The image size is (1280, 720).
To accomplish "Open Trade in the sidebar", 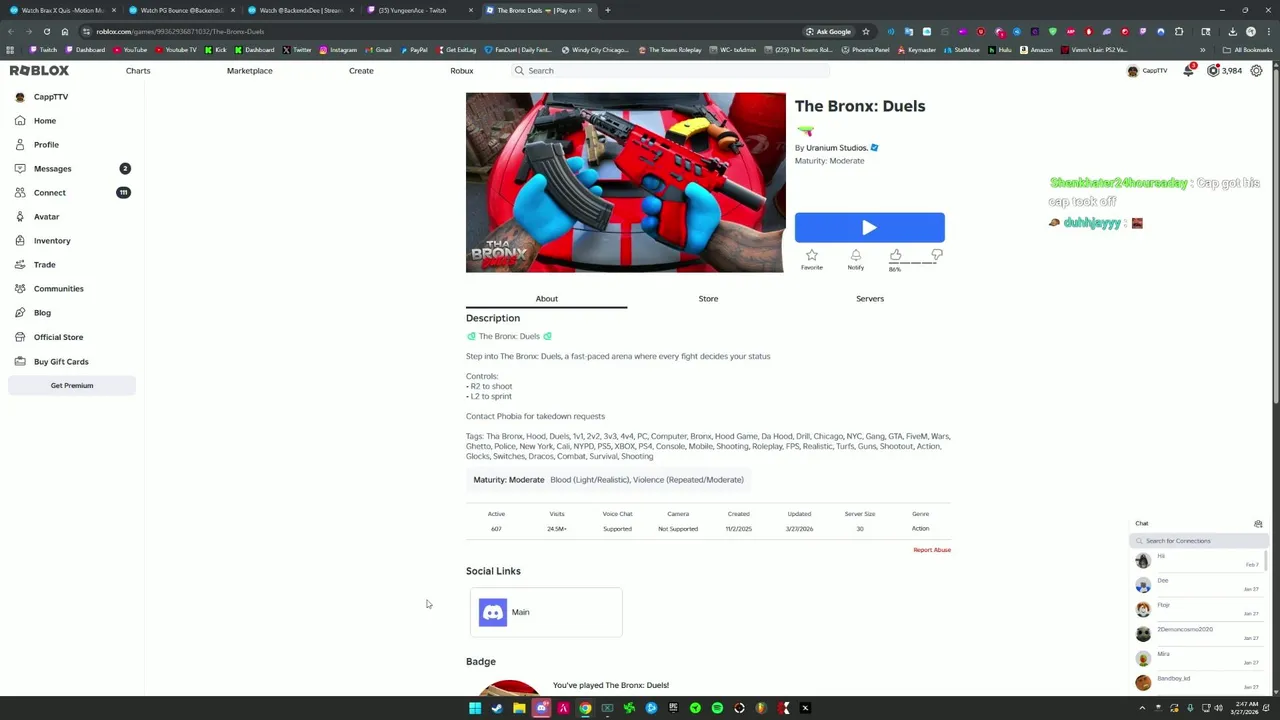I will point(44,265).
